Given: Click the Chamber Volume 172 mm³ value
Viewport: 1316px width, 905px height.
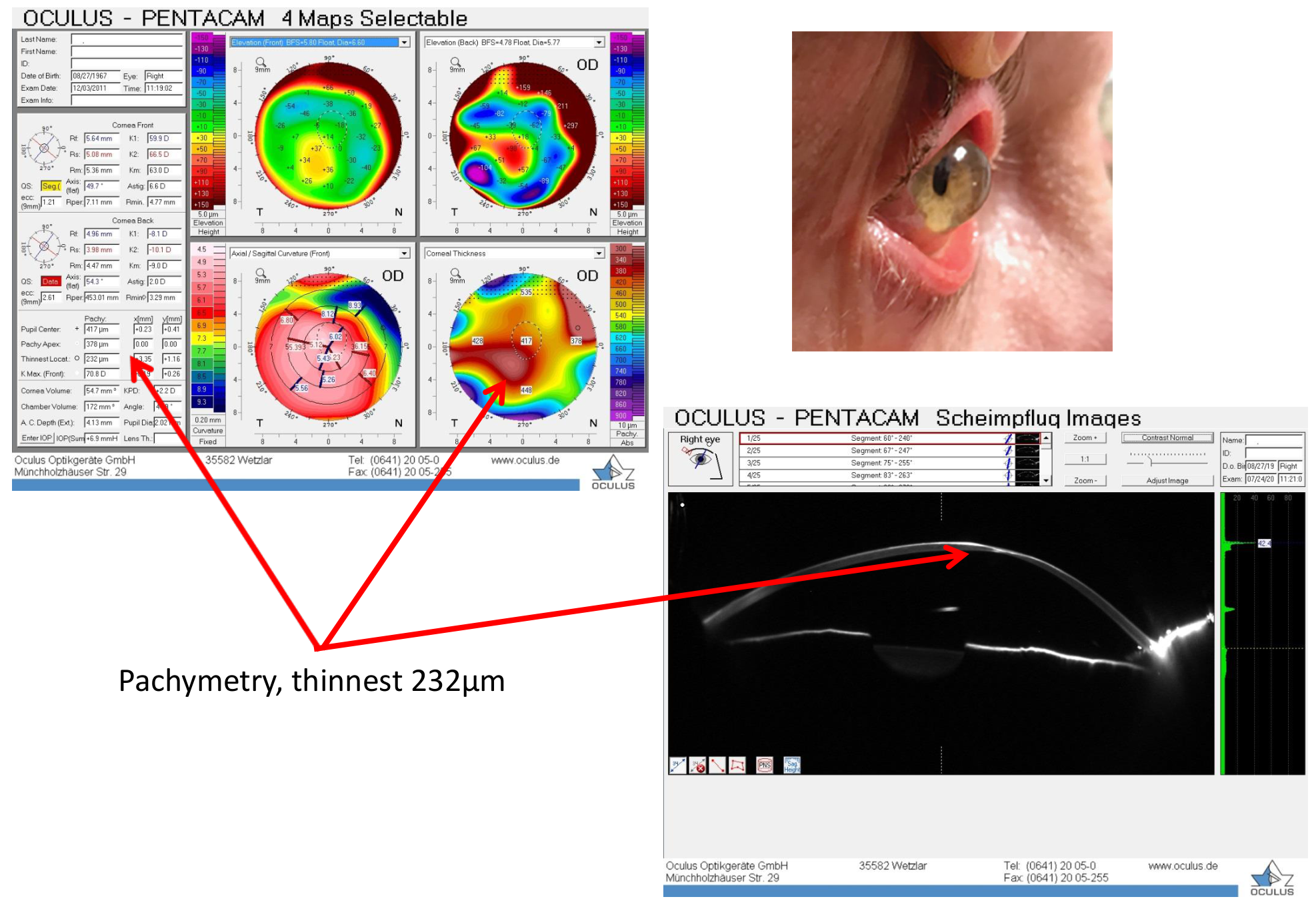Looking at the screenshot, I should [101, 407].
